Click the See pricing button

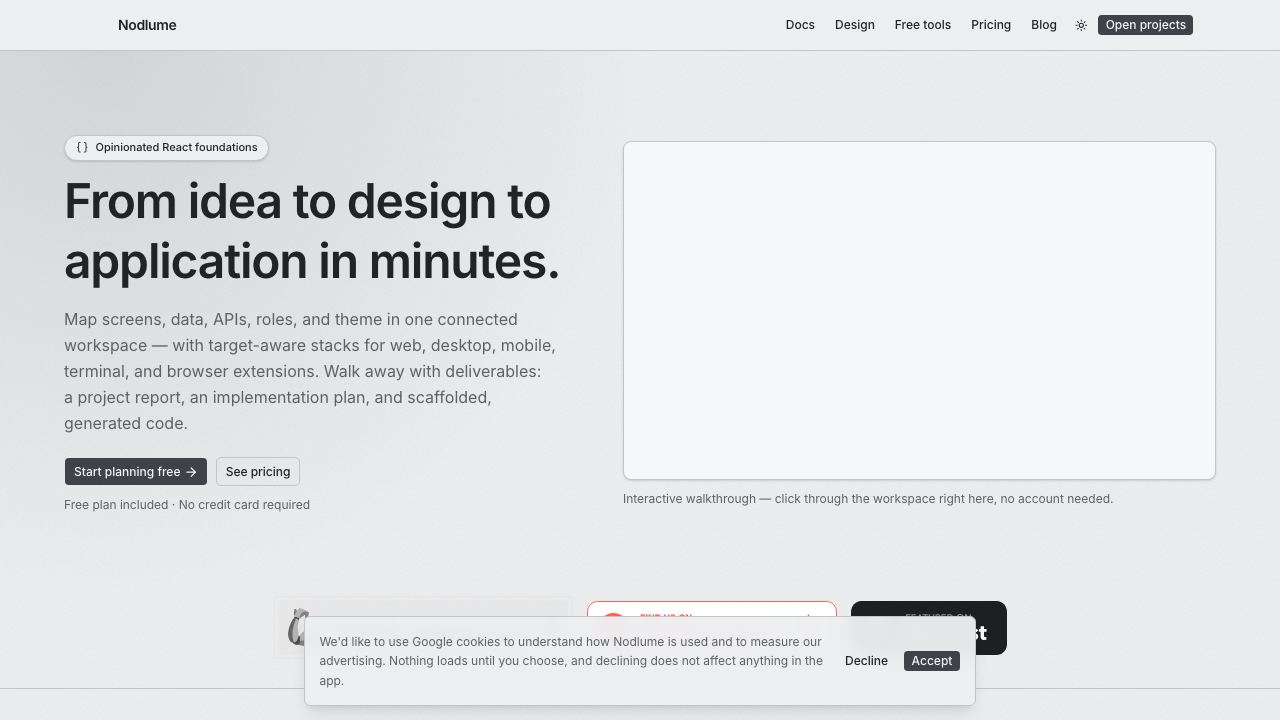258,472
